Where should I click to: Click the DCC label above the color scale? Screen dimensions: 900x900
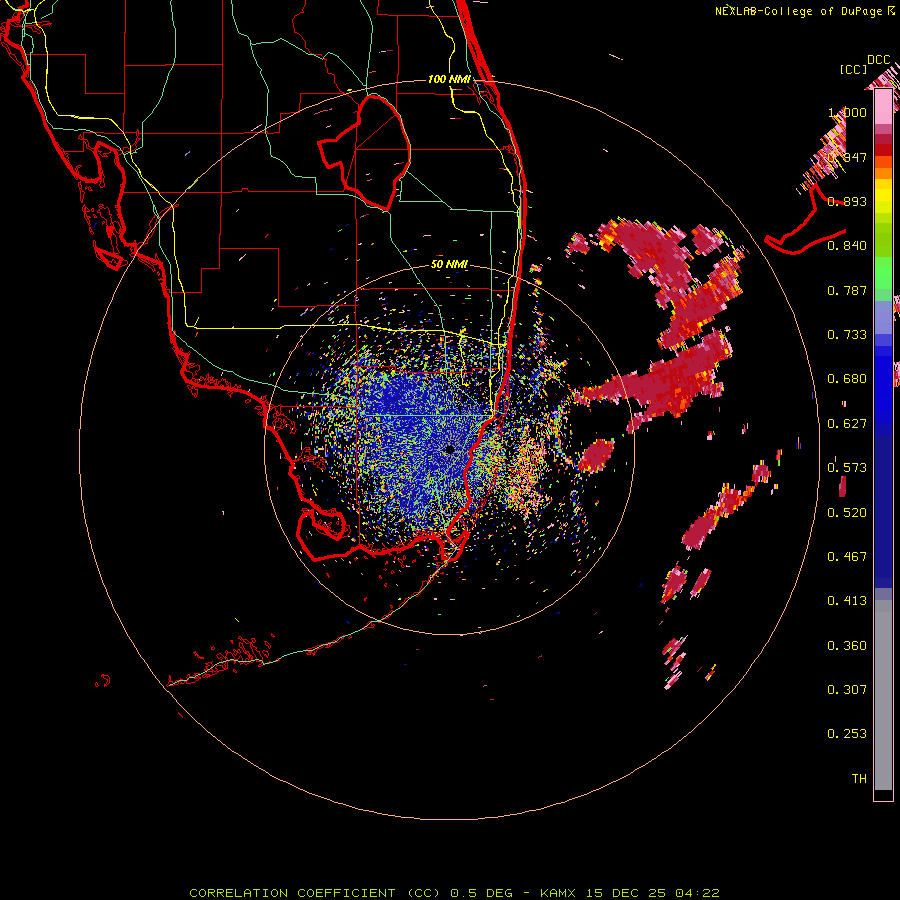pos(879,60)
